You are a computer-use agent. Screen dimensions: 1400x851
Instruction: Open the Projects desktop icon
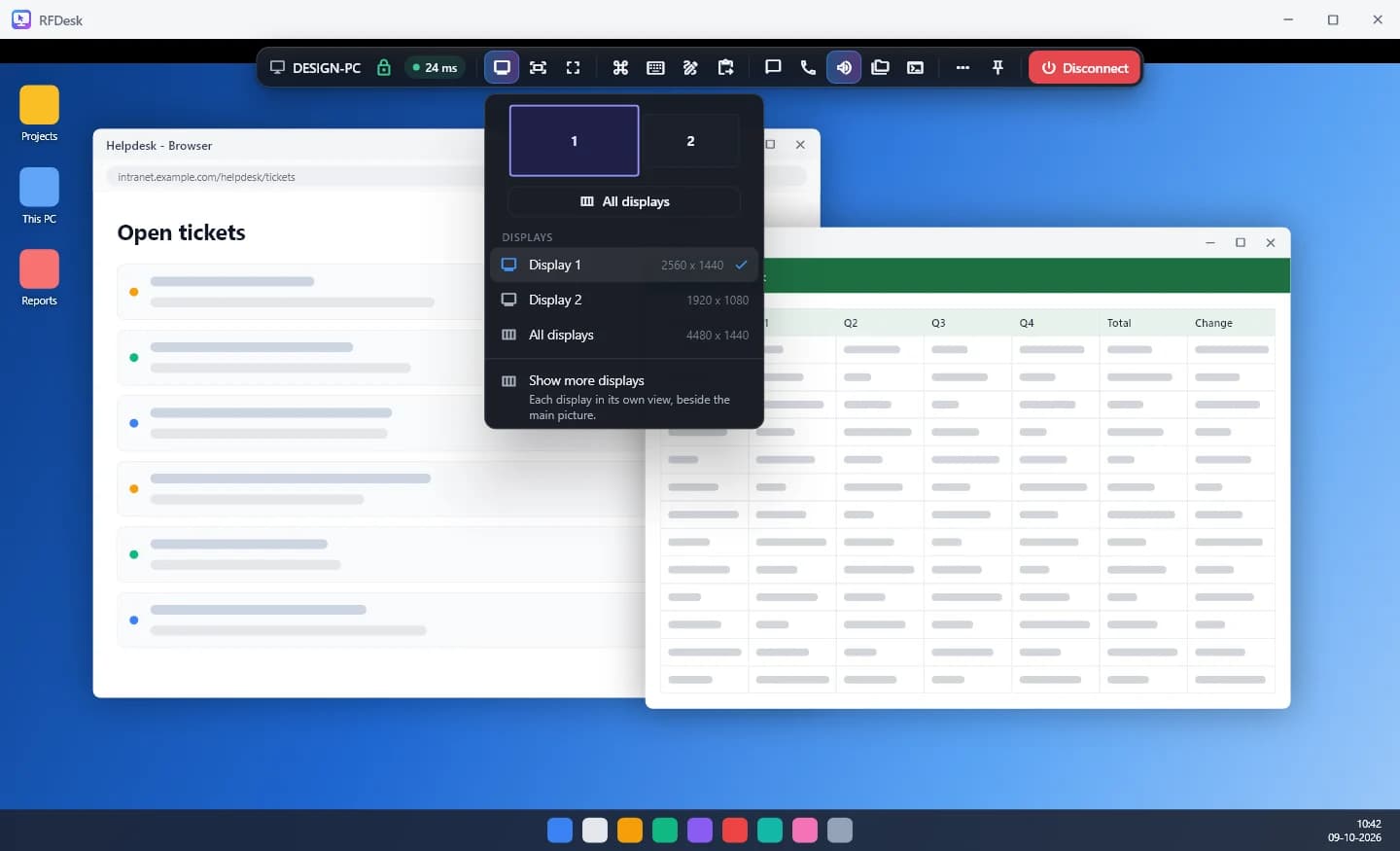pyautogui.click(x=39, y=115)
